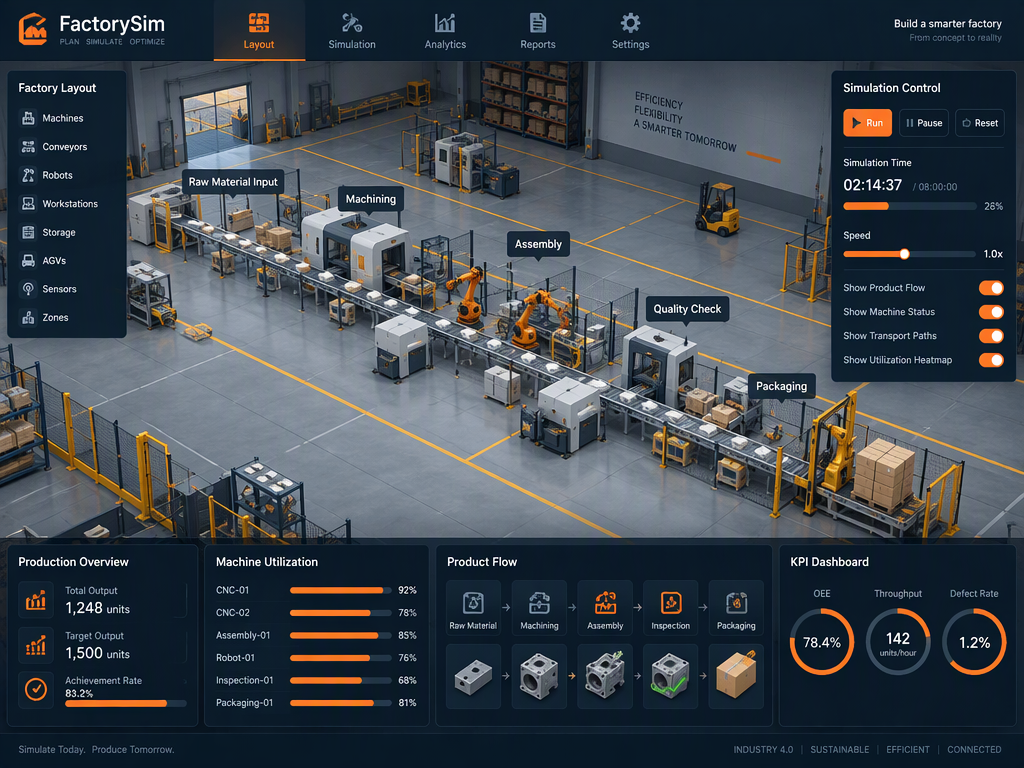Click the Achievement Rate progress bar
This screenshot has width=1024, height=768.
125,704
